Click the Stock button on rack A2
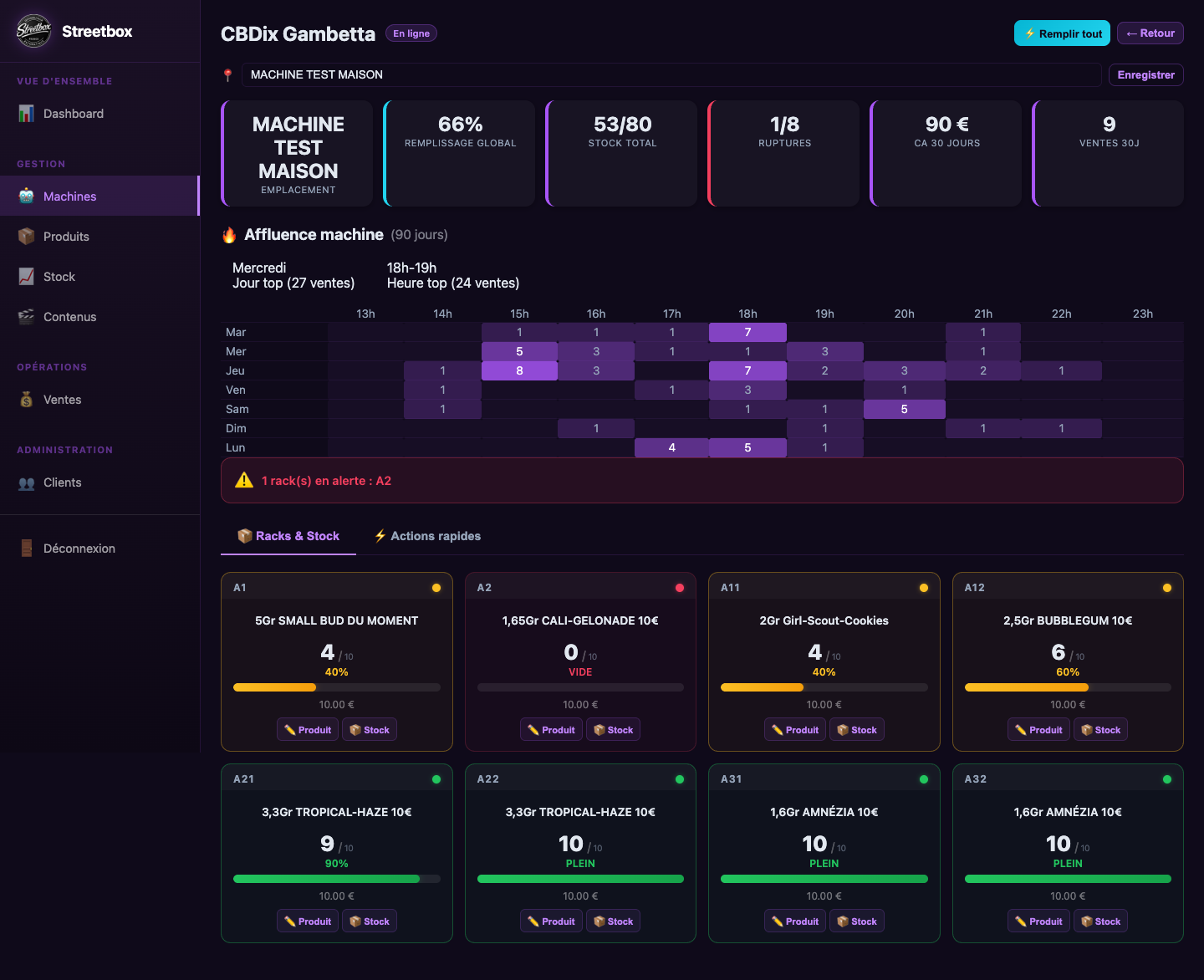The height and width of the screenshot is (980, 1204). (x=613, y=730)
